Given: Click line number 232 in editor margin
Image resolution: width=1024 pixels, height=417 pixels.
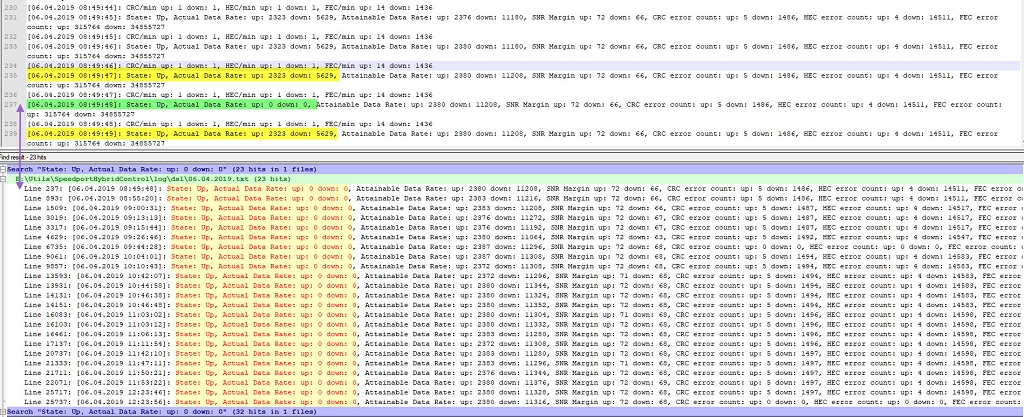Looking at the screenshot, I should pyautogui.click(x=11, y=37).
